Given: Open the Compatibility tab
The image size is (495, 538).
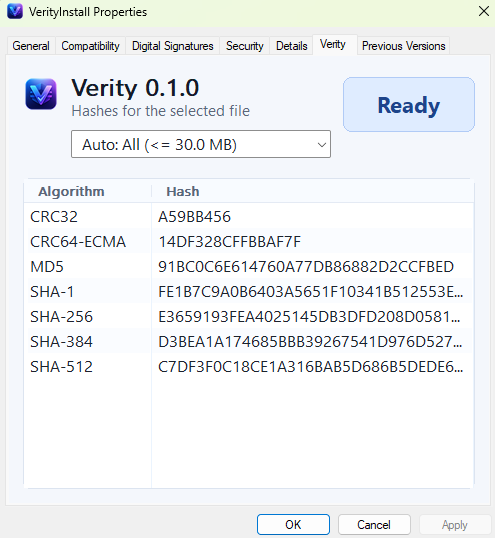Looking at the screenshot, I should pos(90,46).
